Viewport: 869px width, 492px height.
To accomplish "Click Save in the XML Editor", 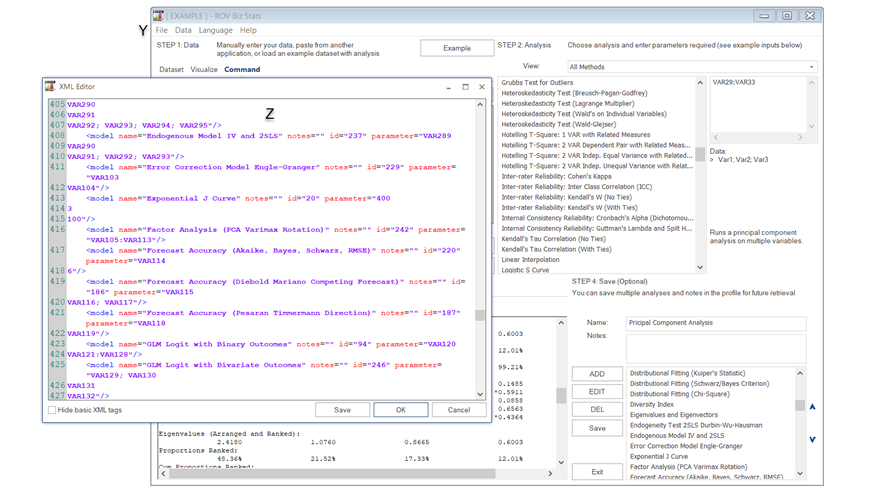I will pyautogui.click(x=343, y=410).
